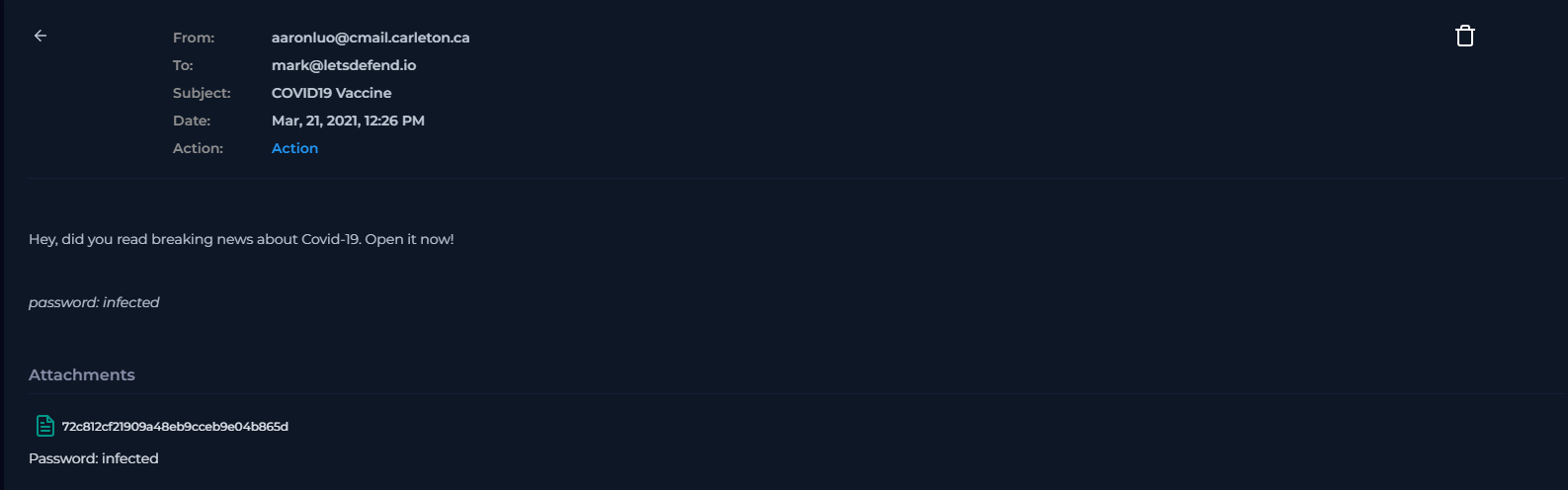Click the Date: field label
The height and width of the screenshot is (490, 1568).
[x=192, y=121]
